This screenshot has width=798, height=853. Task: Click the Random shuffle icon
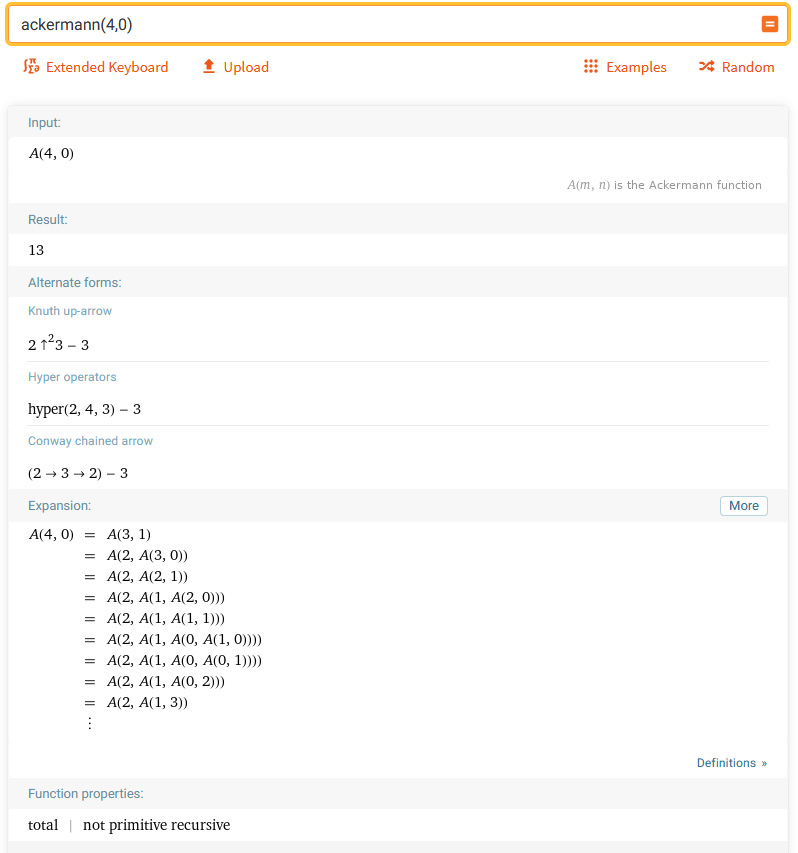point(706,67)
